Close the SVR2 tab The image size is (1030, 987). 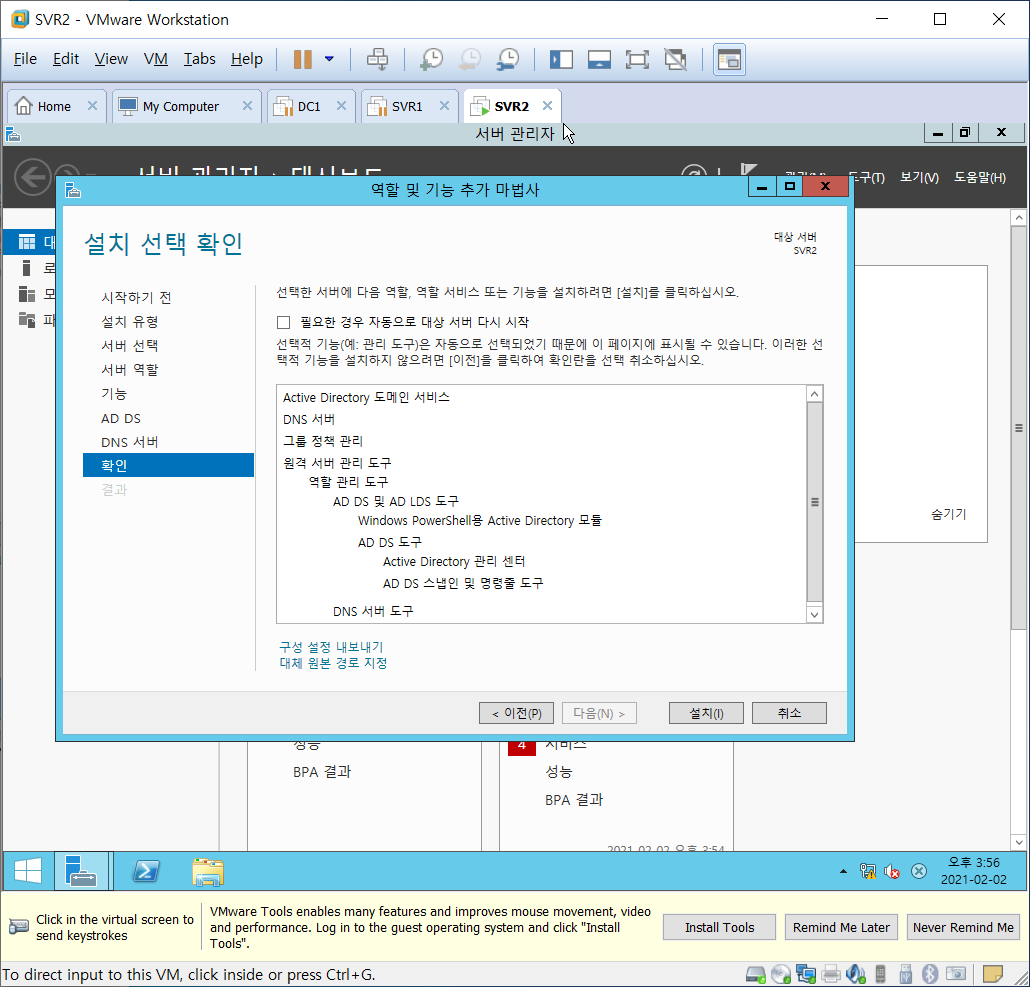(x=547, y=106)
